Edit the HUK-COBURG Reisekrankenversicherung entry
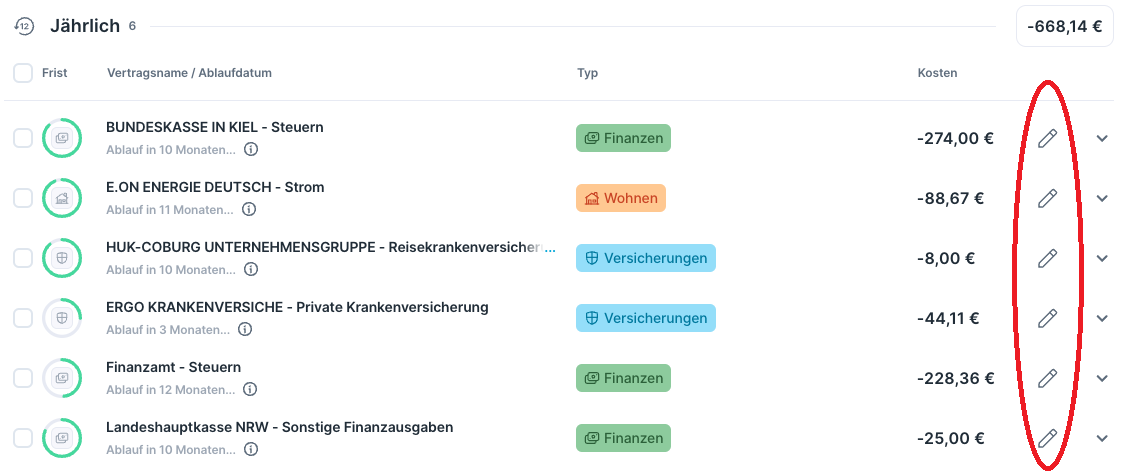The height and width of the screenshot is (473, 1134). 1047,259
